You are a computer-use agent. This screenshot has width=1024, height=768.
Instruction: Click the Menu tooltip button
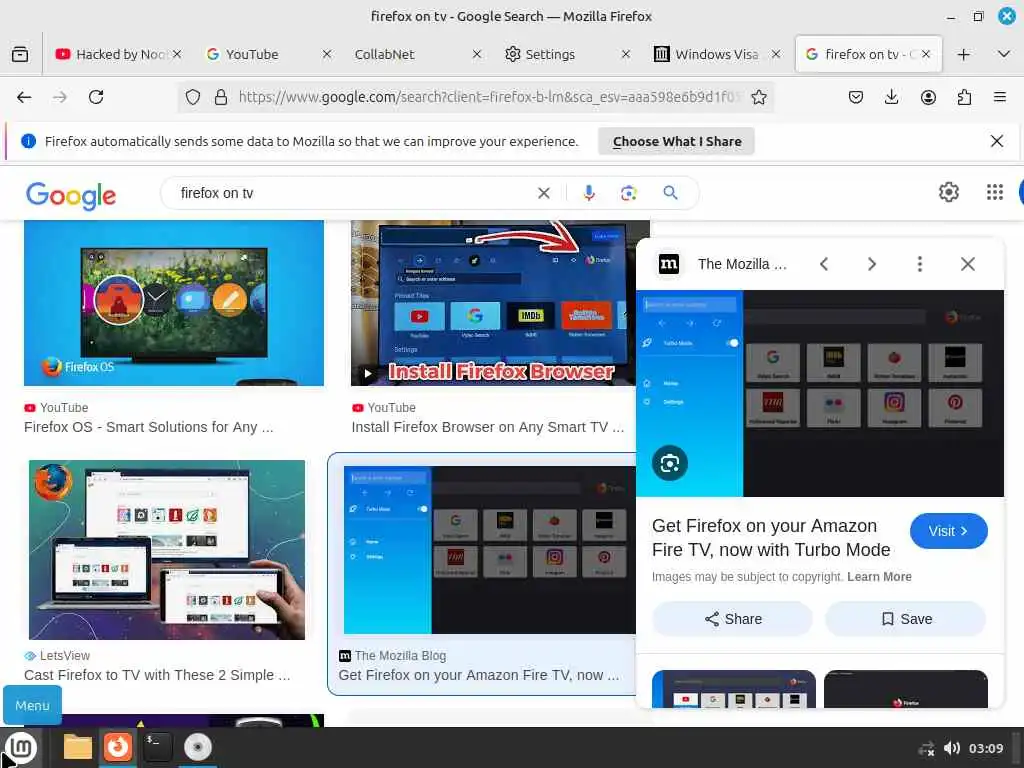click(x=33, y=705)
